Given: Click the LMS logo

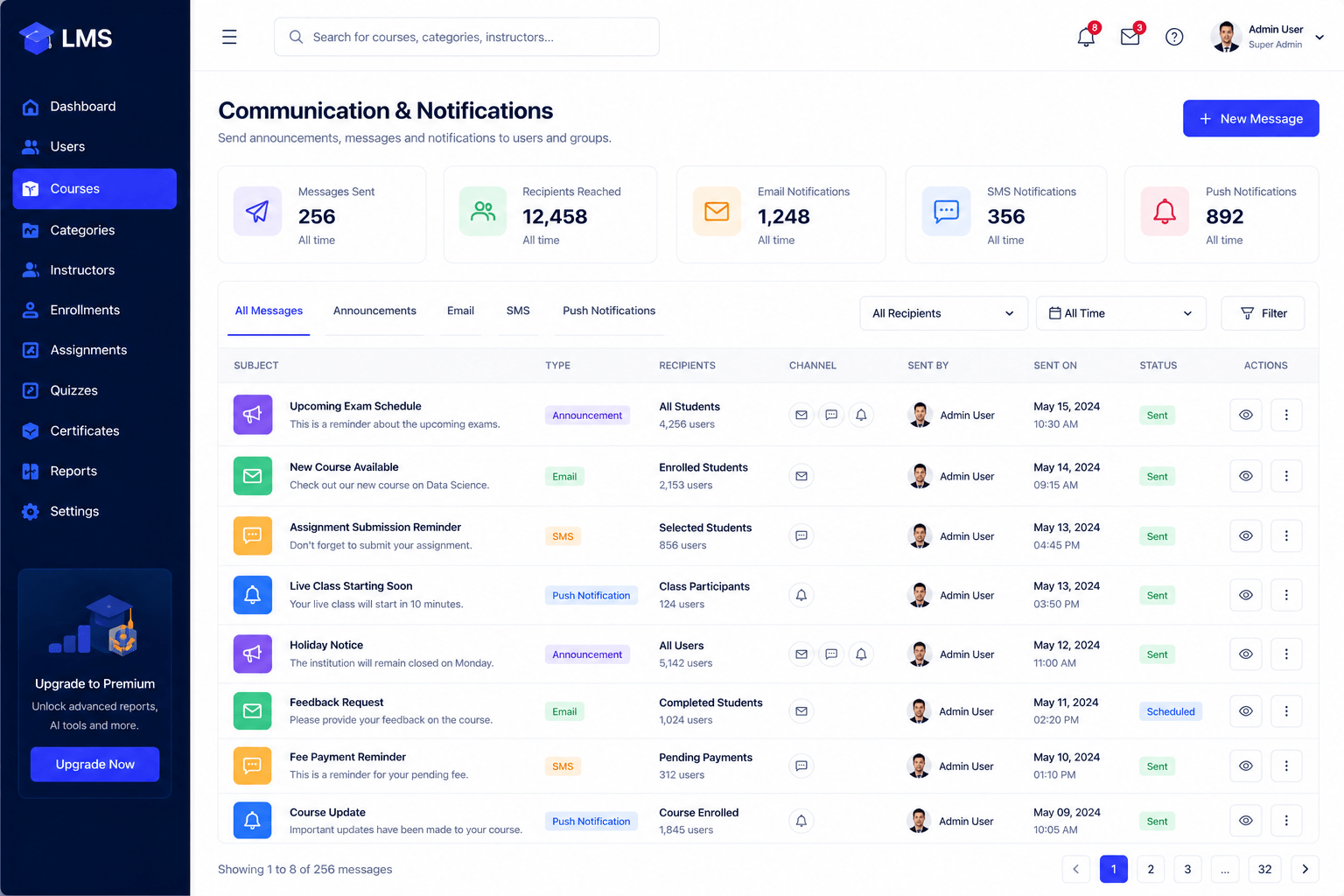Looking at the screenshot, I should (66, 38).
